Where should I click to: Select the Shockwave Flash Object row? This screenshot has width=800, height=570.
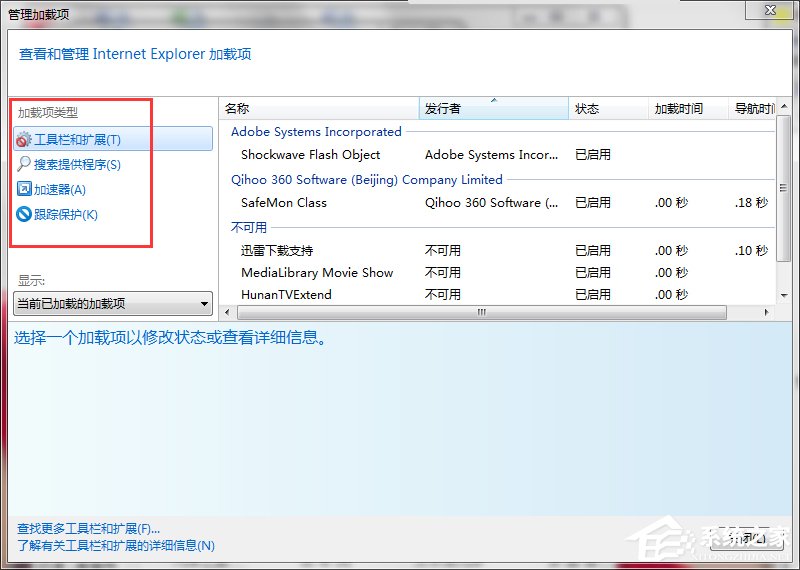click(497, 155)
